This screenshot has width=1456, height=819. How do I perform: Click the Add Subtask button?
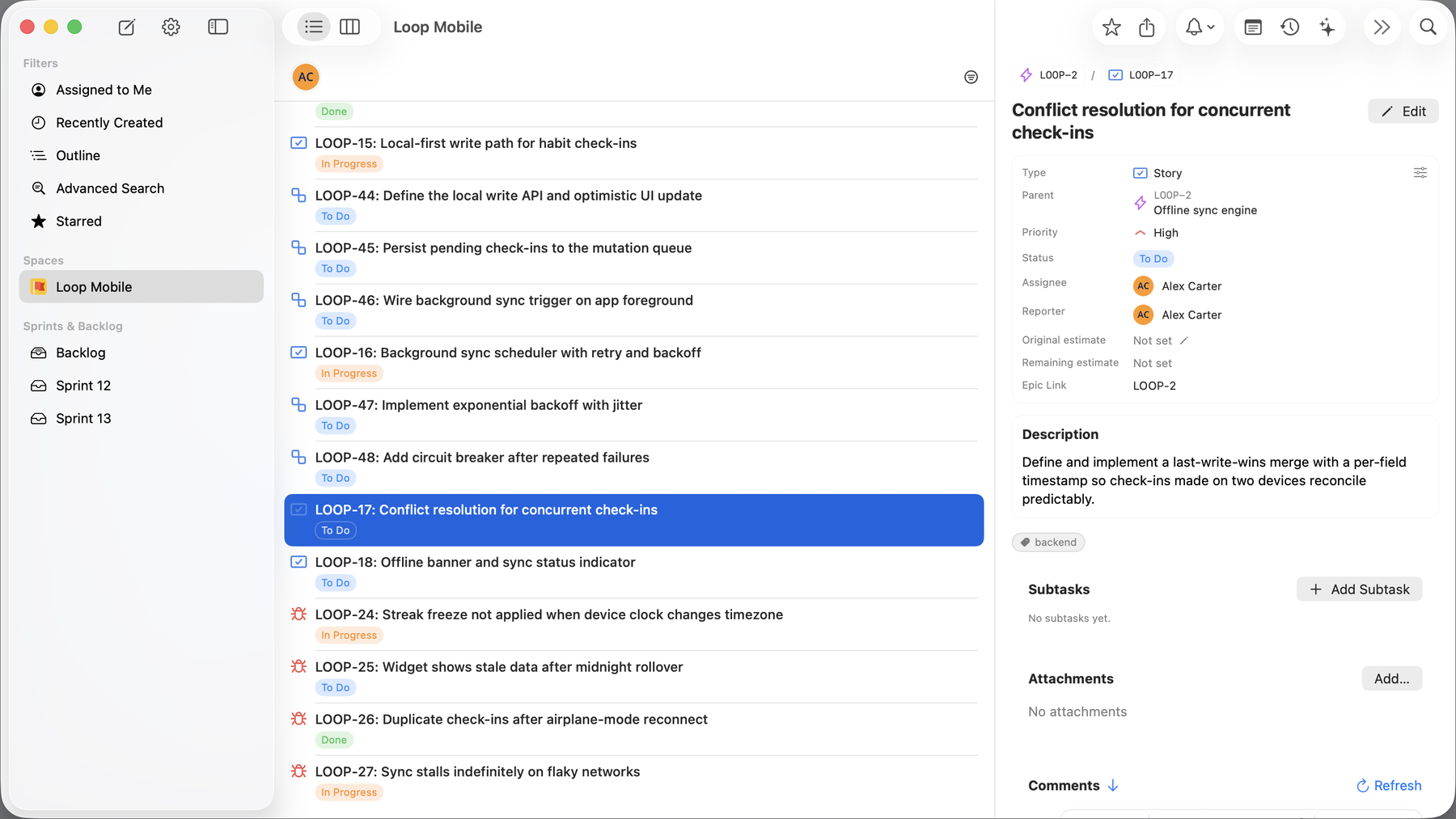(1360, 589)
